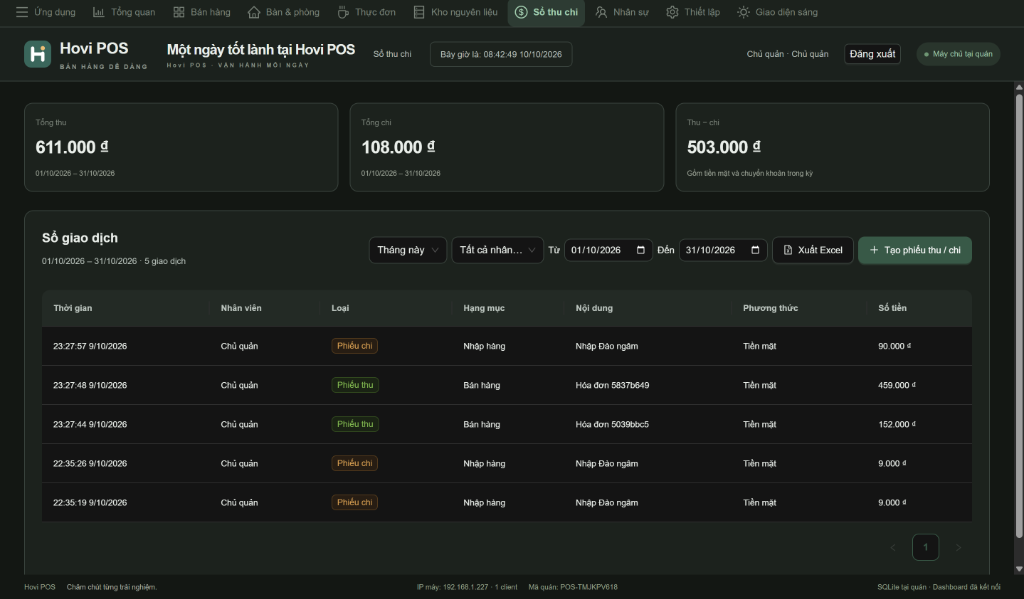Viewport: 1024px width, 599px height.
Task: Click the sun icon for Giao diện sáng
Action: 743,12
